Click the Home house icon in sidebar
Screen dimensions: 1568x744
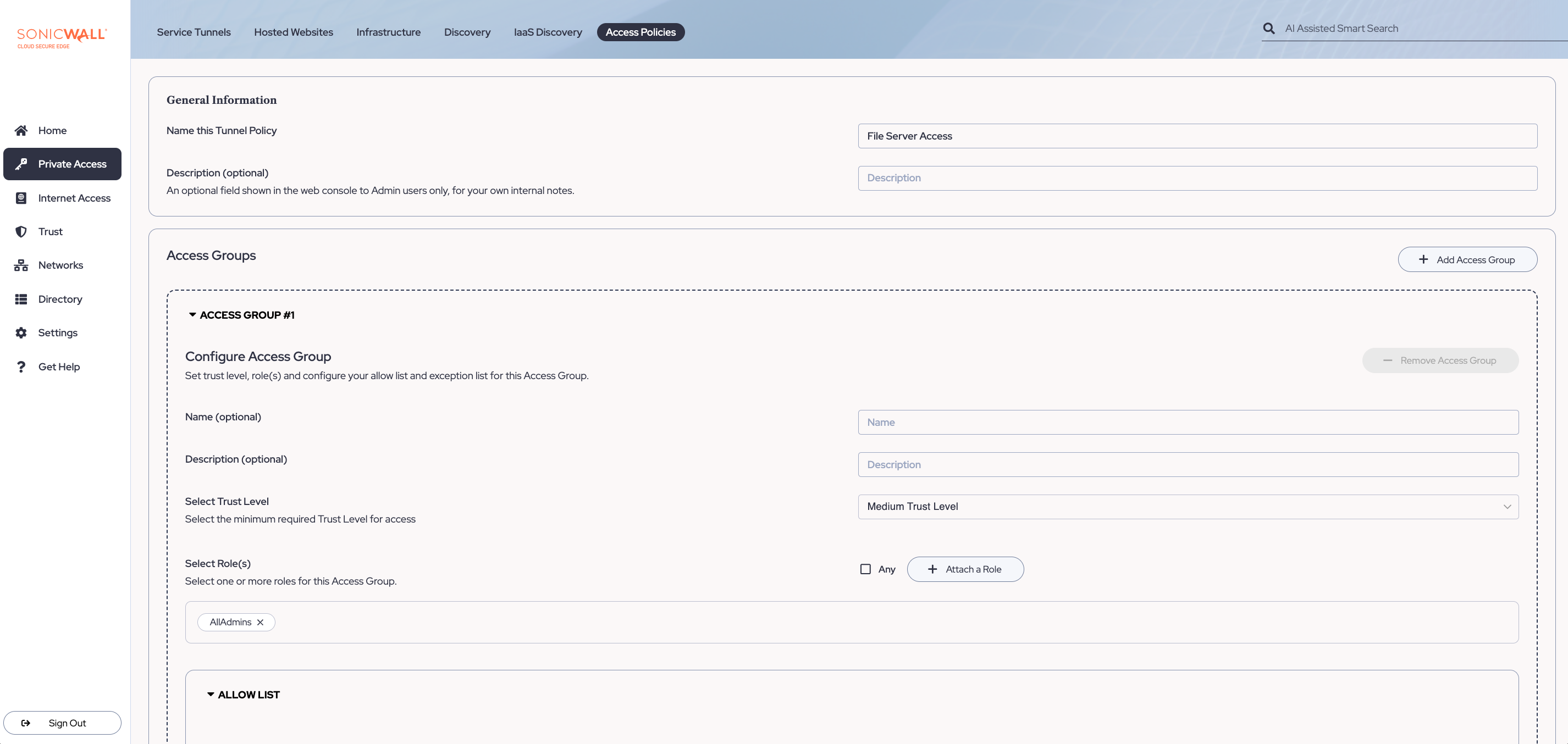click(x=21, y=130)
